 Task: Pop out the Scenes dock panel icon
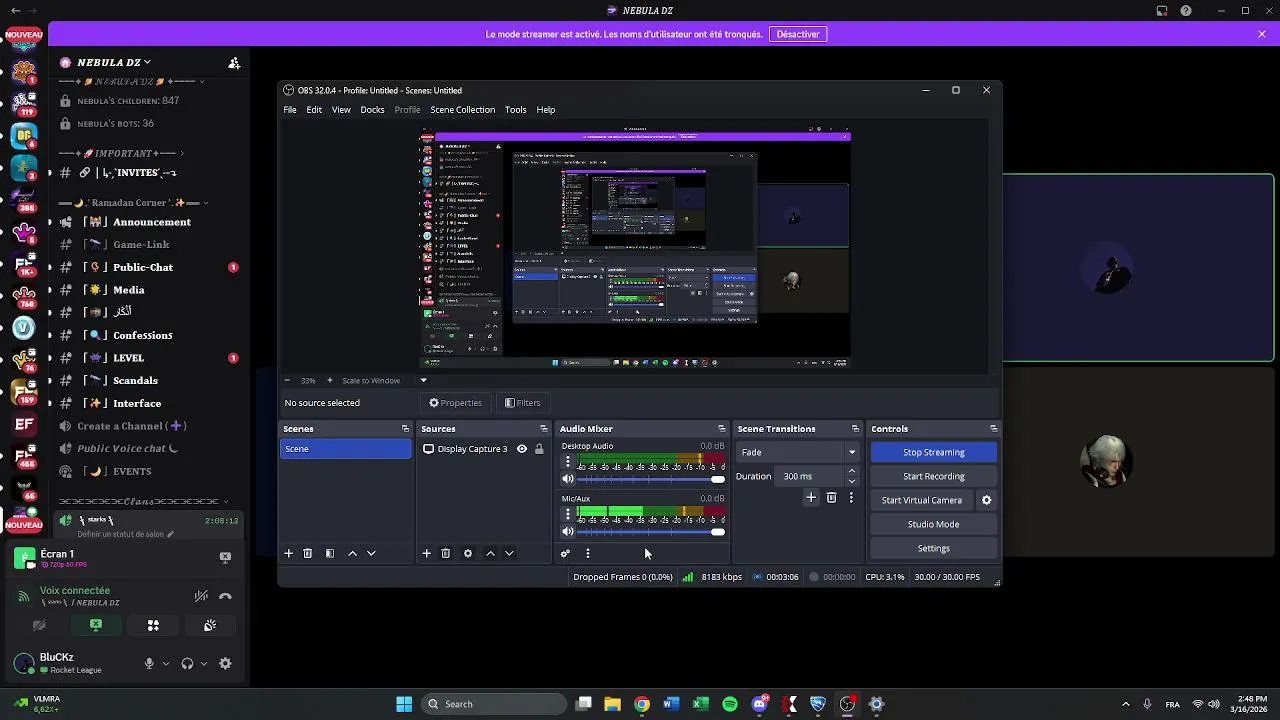point(405,429)
